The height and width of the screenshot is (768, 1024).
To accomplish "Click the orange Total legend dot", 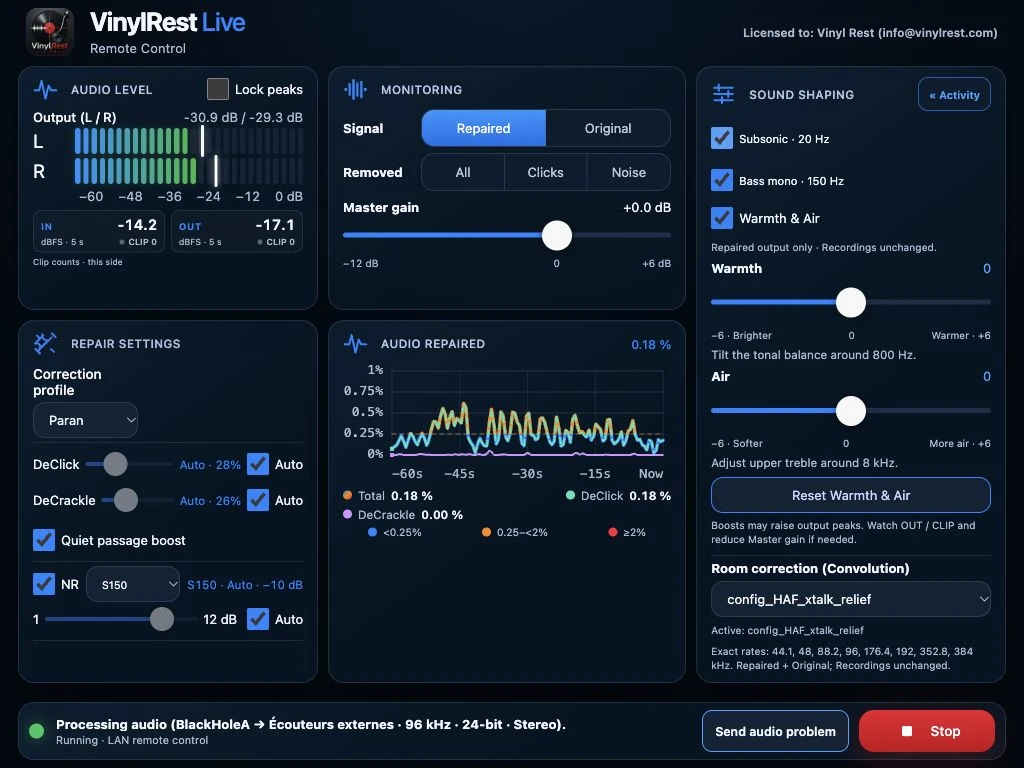I will (347, 495).
